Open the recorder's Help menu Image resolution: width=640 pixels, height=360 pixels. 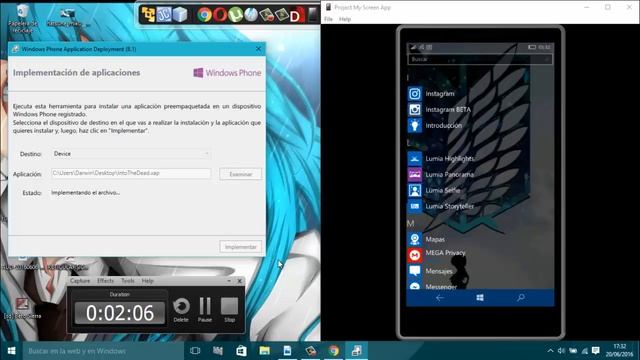click(x=147, y=281)
